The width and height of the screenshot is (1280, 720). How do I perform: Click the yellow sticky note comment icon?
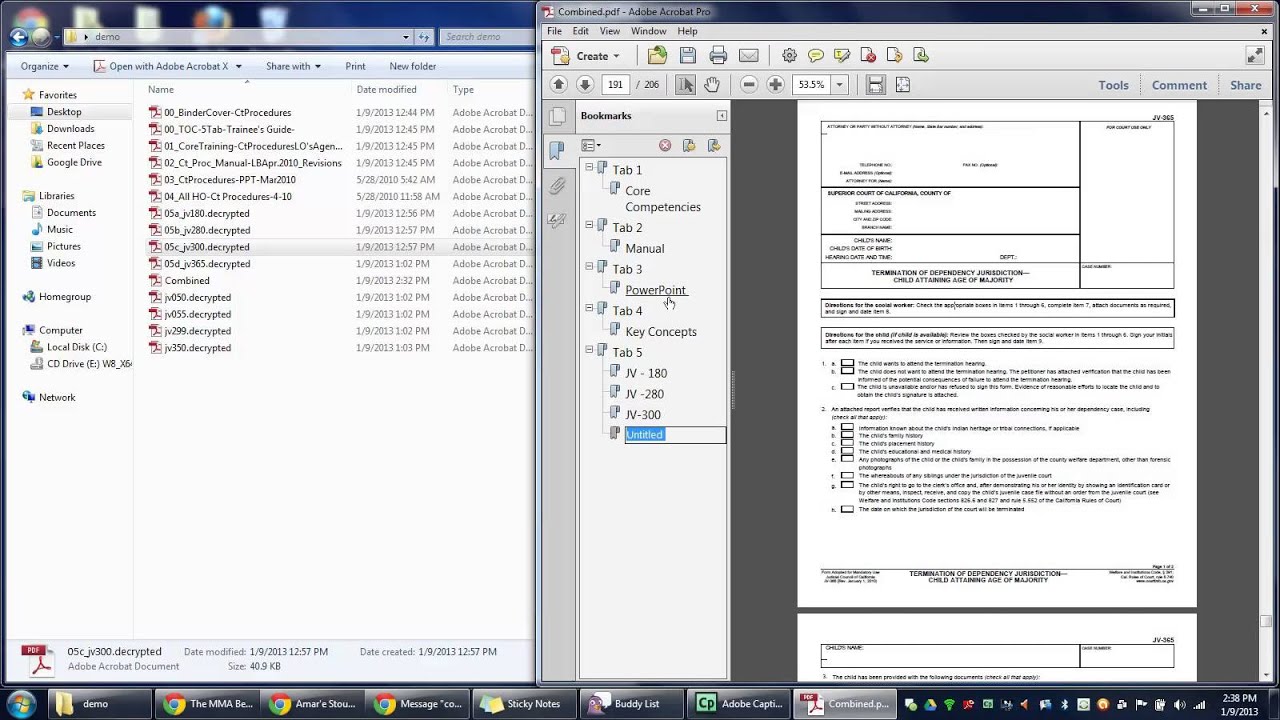click(816, 56)
